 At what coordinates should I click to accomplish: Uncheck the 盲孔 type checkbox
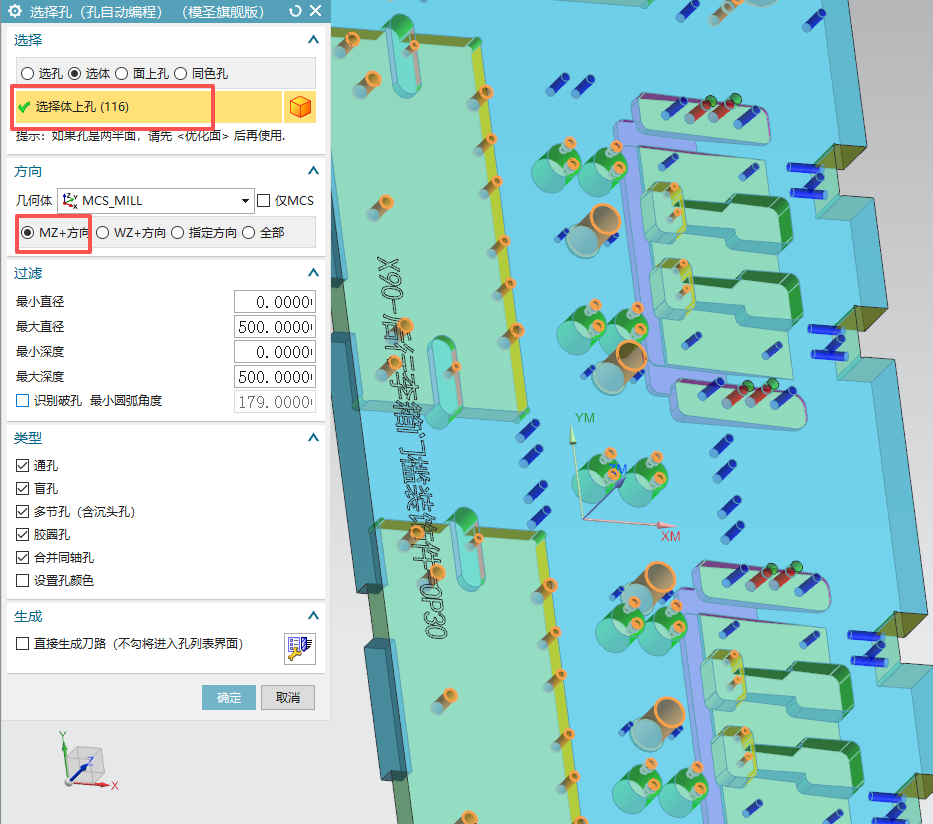pyautogui.click(x=22, y=488)
